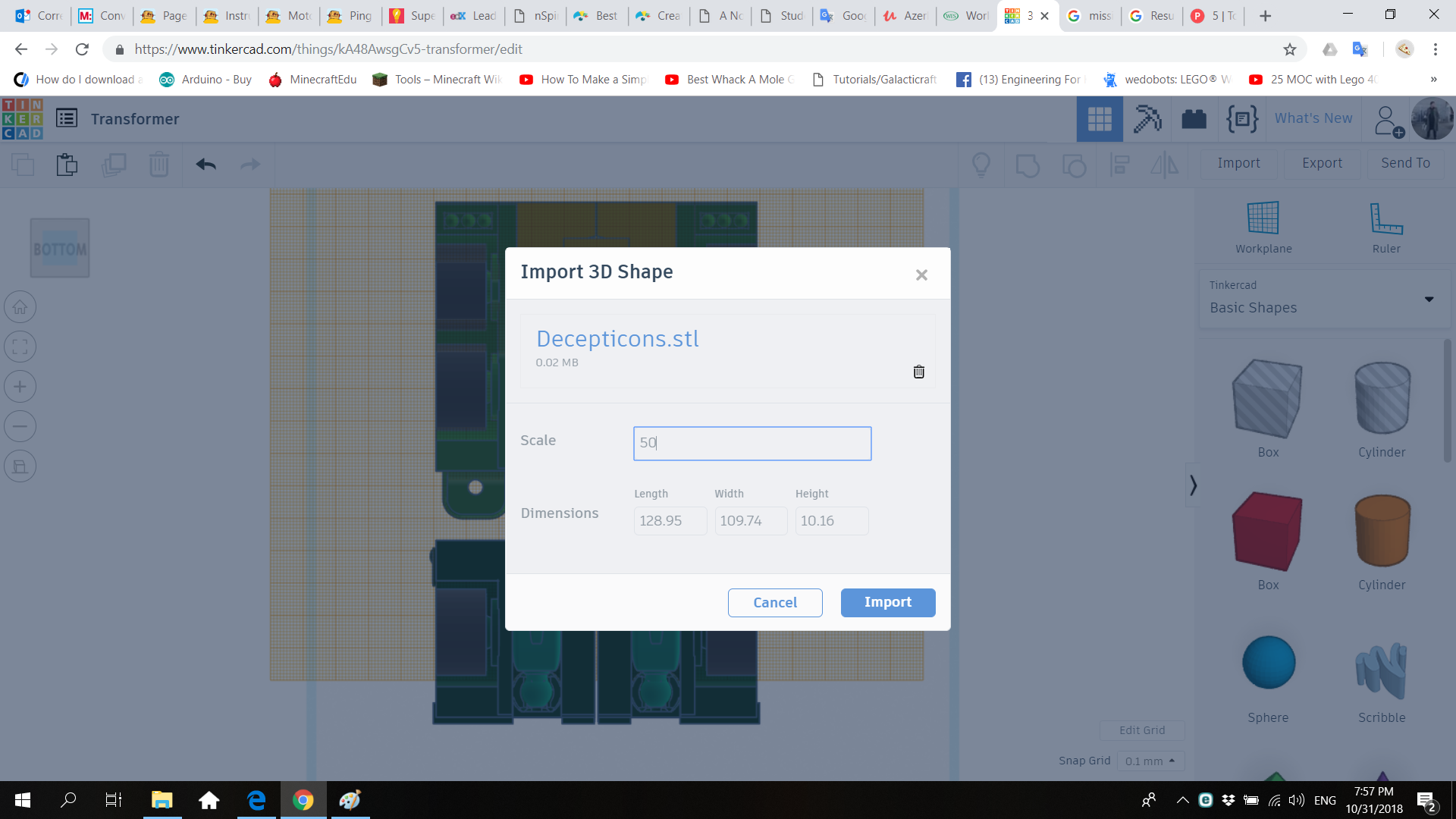Open the Bricks mode icon
This screenshot has height=819, width=1456.
(1194, 119)
